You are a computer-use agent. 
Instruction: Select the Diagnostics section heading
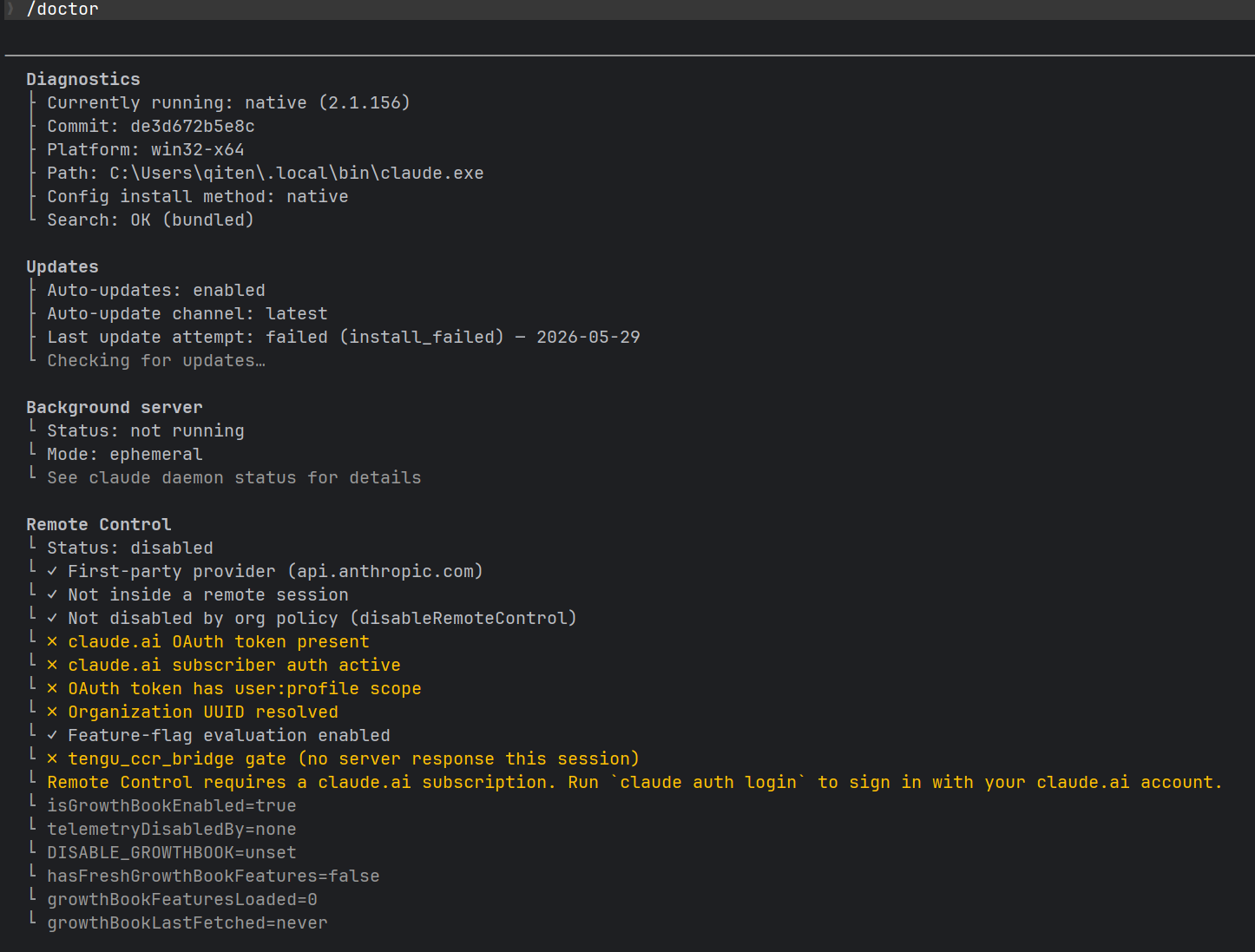pos(83,80)
